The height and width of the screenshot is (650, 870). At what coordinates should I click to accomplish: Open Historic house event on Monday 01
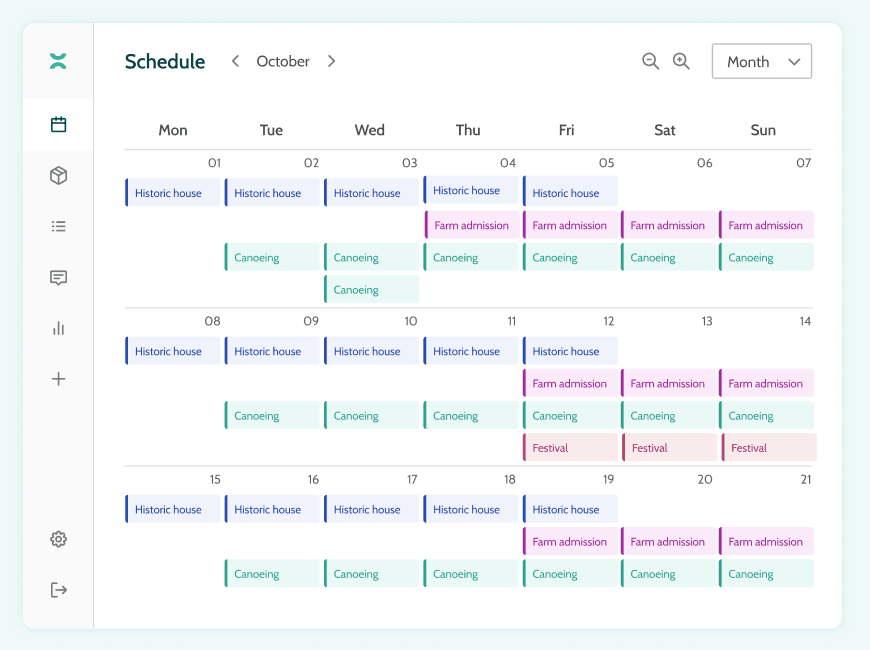(x=173, y=193)
